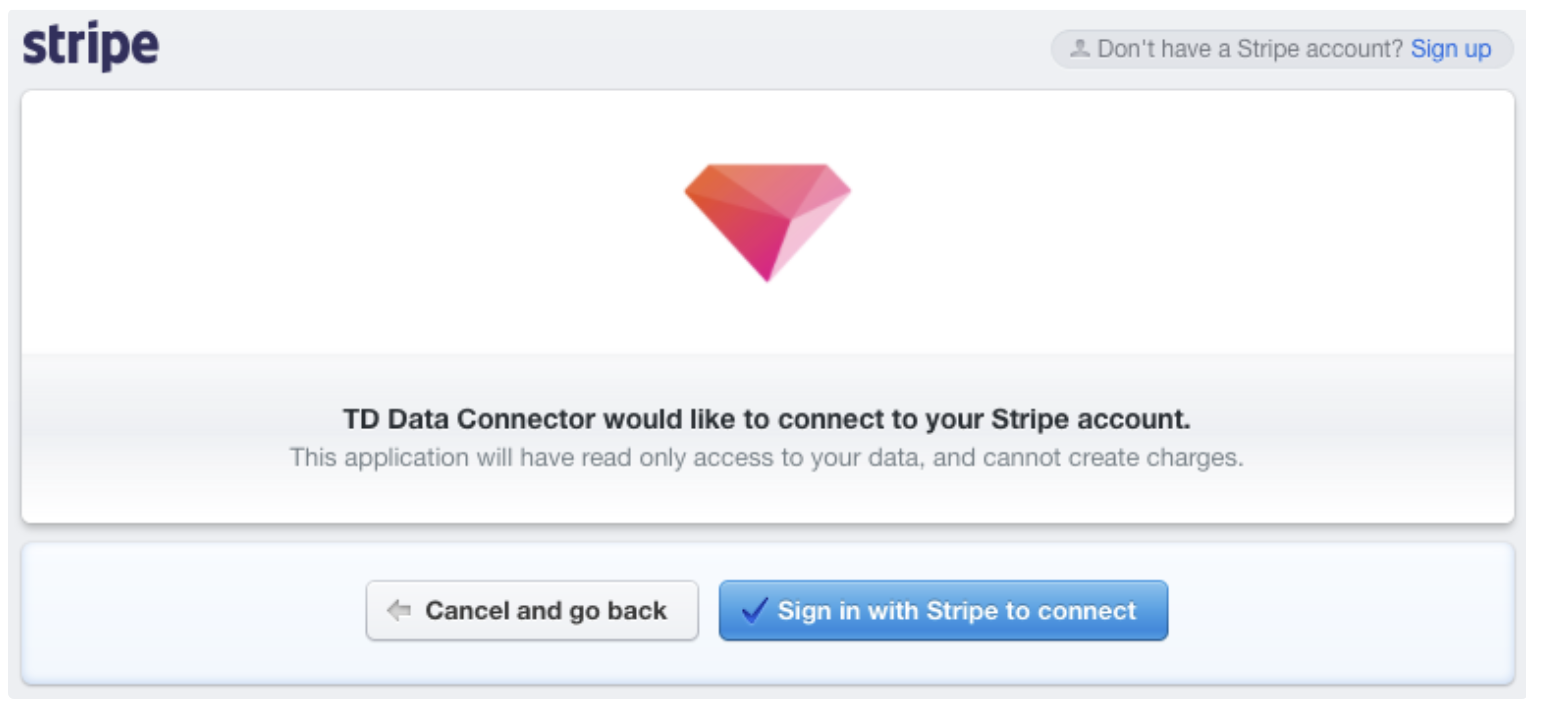
Task: Click the Stripe logo
Action: click(91, 46)
